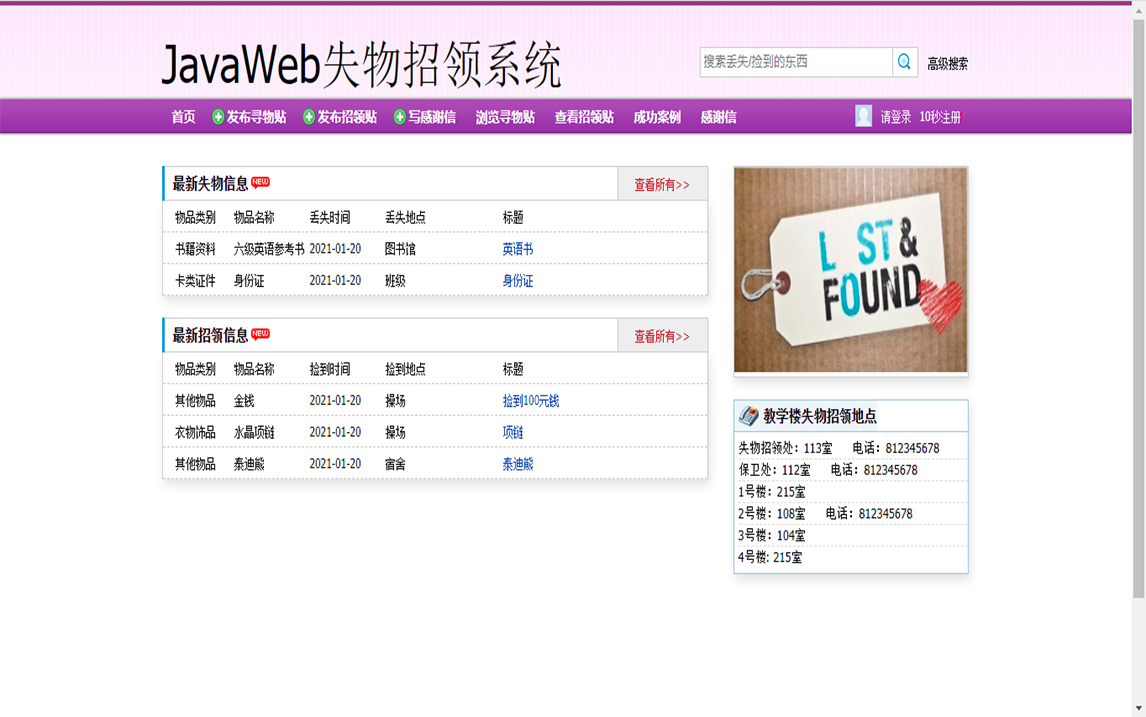Click the 最新招领信息 panel heading
Image resolution: width=1146 pixels, height=717 pixels.
click(210, 335)
